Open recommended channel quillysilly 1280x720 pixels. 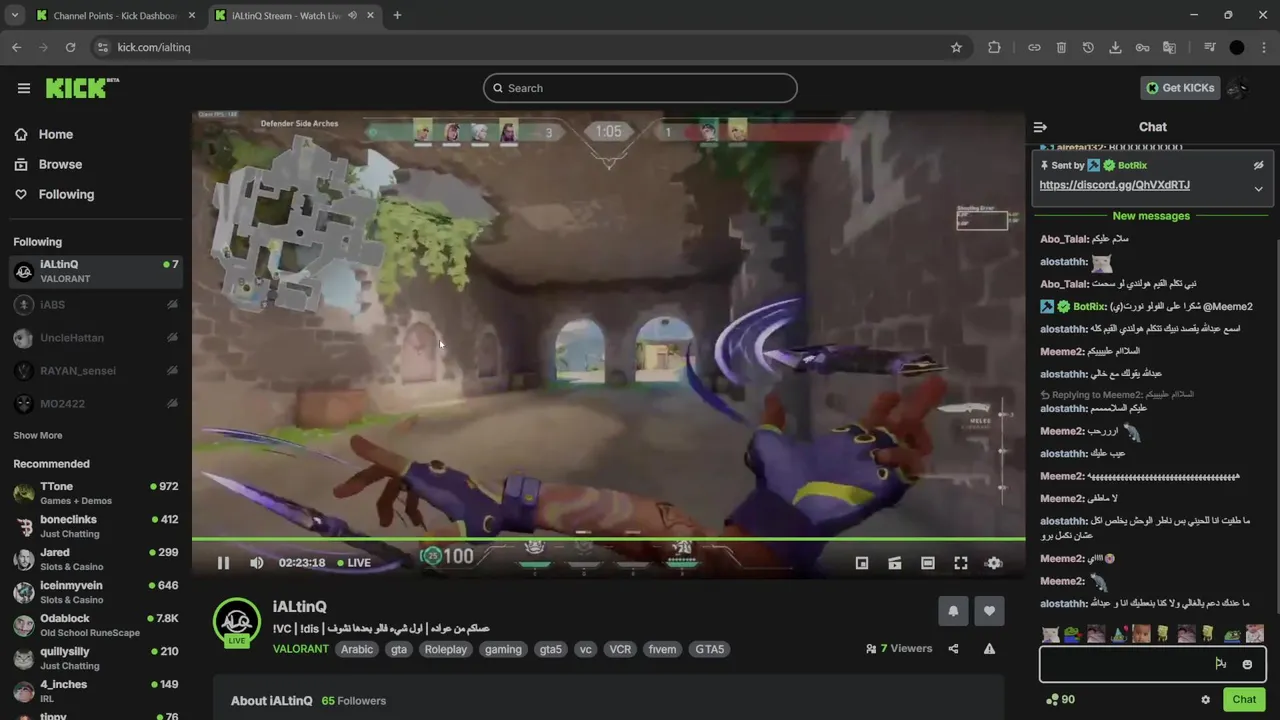pyautogui.click(x=96, y=658)
